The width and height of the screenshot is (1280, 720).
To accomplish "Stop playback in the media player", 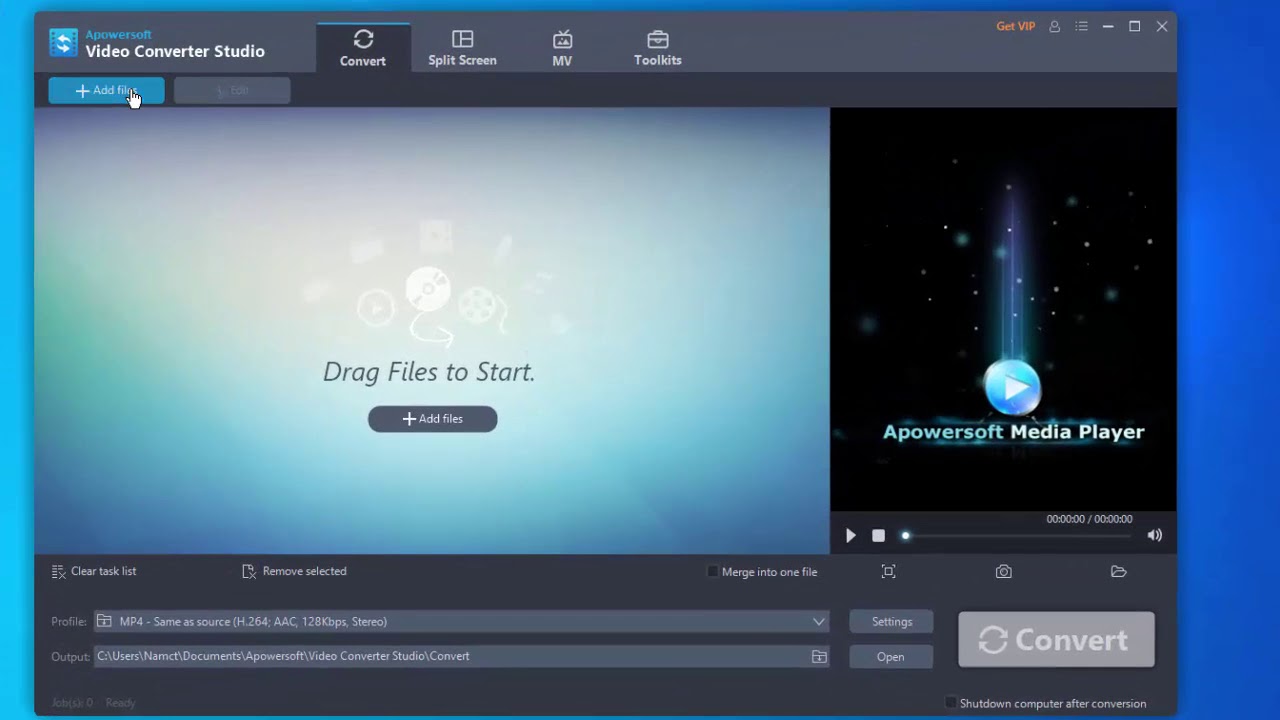I will click(878, 536).
